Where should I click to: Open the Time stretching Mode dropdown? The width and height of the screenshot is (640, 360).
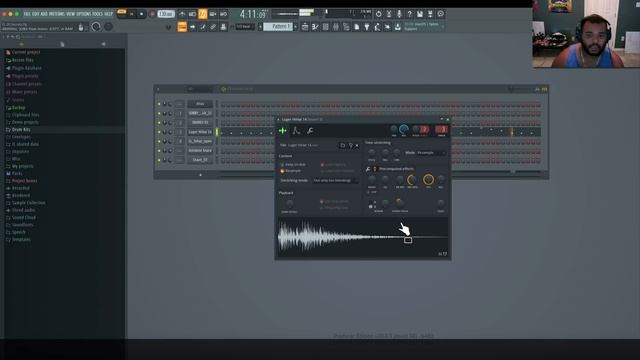(431, 153)
